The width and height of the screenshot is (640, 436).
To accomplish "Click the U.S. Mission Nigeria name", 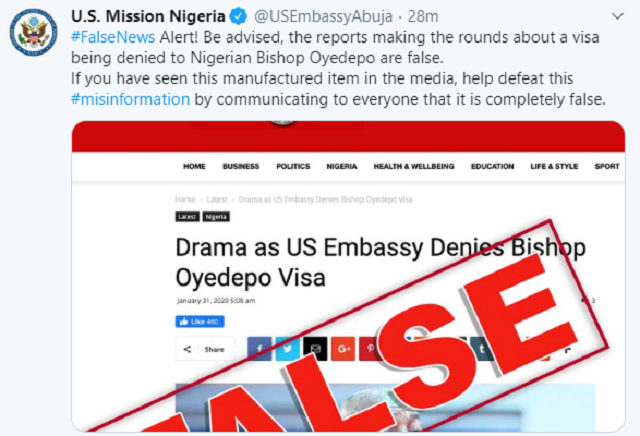I will [148, 16].
